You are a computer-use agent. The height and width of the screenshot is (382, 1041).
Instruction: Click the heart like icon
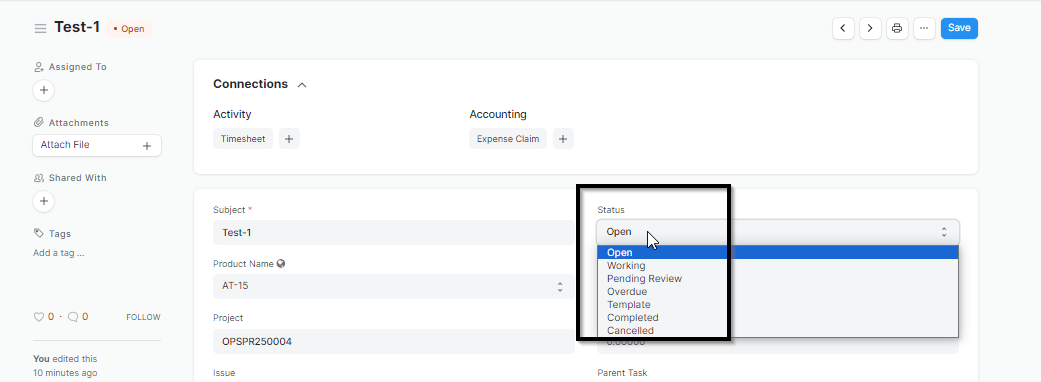tap(39, 317)
